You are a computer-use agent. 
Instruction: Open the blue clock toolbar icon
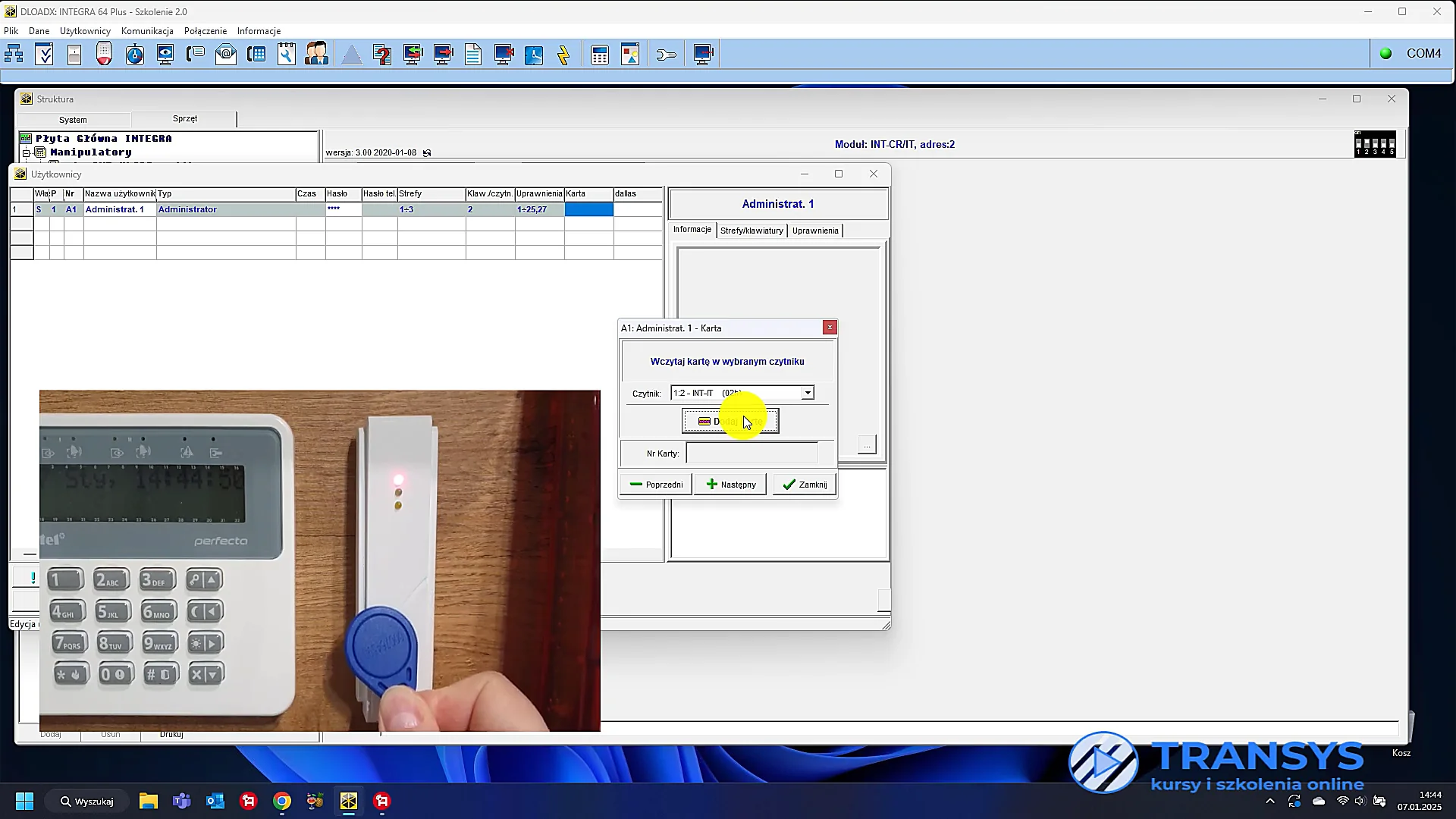coord(534,54)
